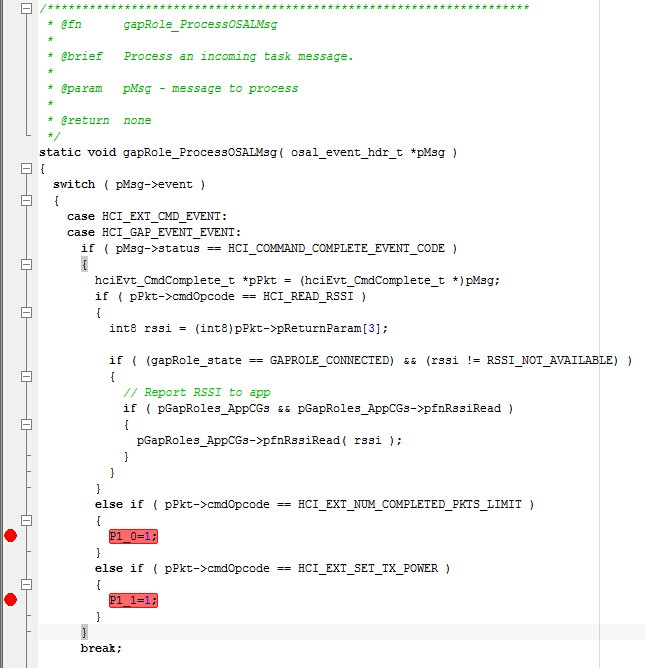Click GAPROLE_CONNECTED constant
The width and height of the screenshot is (646, 668).
[x=332, y=360]
